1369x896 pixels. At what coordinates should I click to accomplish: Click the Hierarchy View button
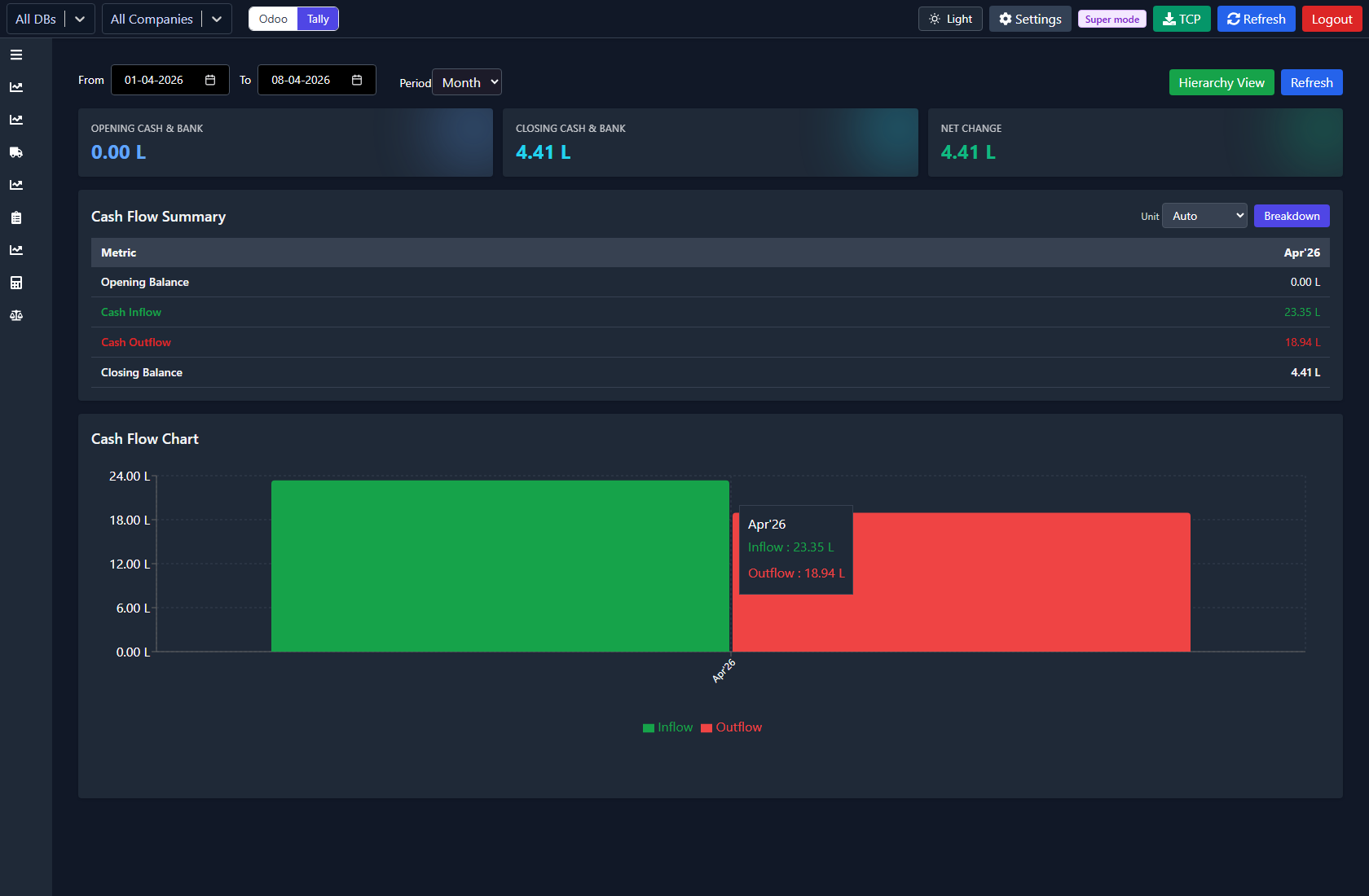(x=1222, y=82)
